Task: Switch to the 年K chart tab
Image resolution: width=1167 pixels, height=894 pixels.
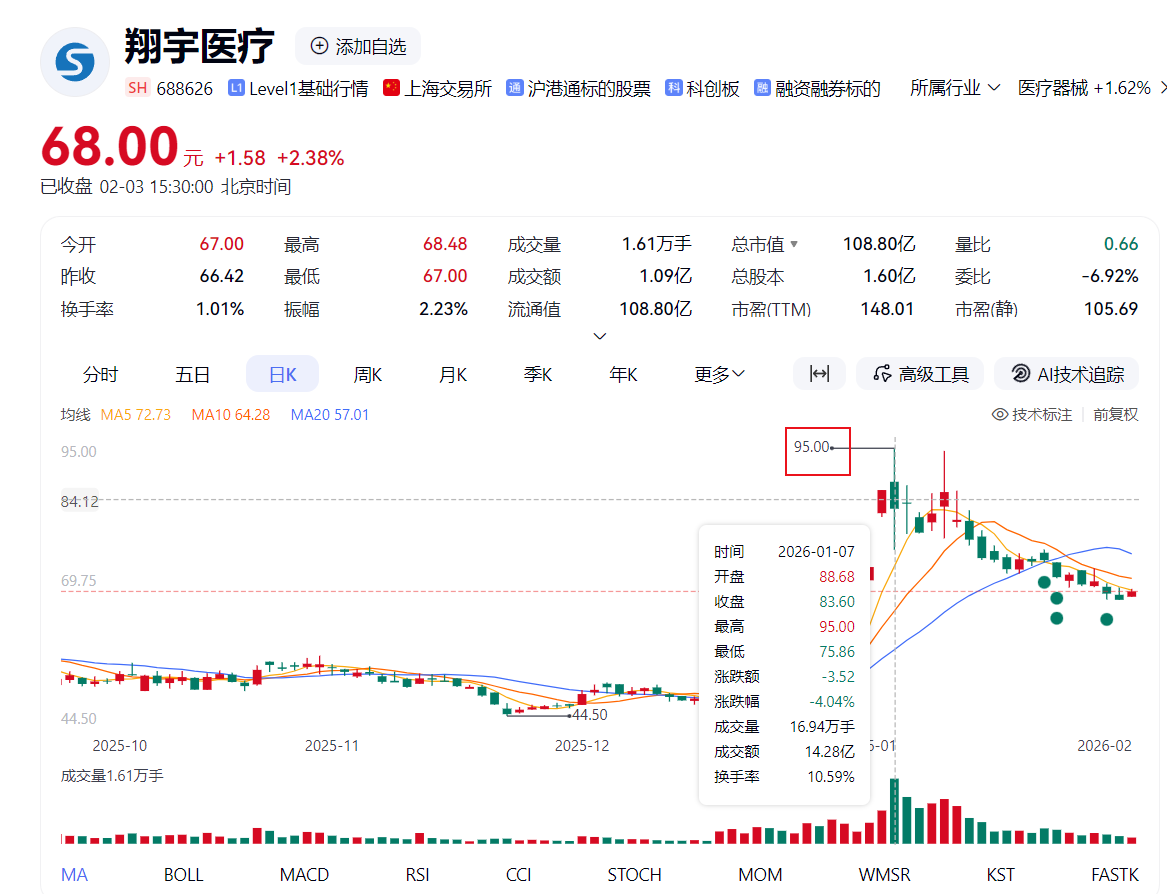Action: click(623, 374)
